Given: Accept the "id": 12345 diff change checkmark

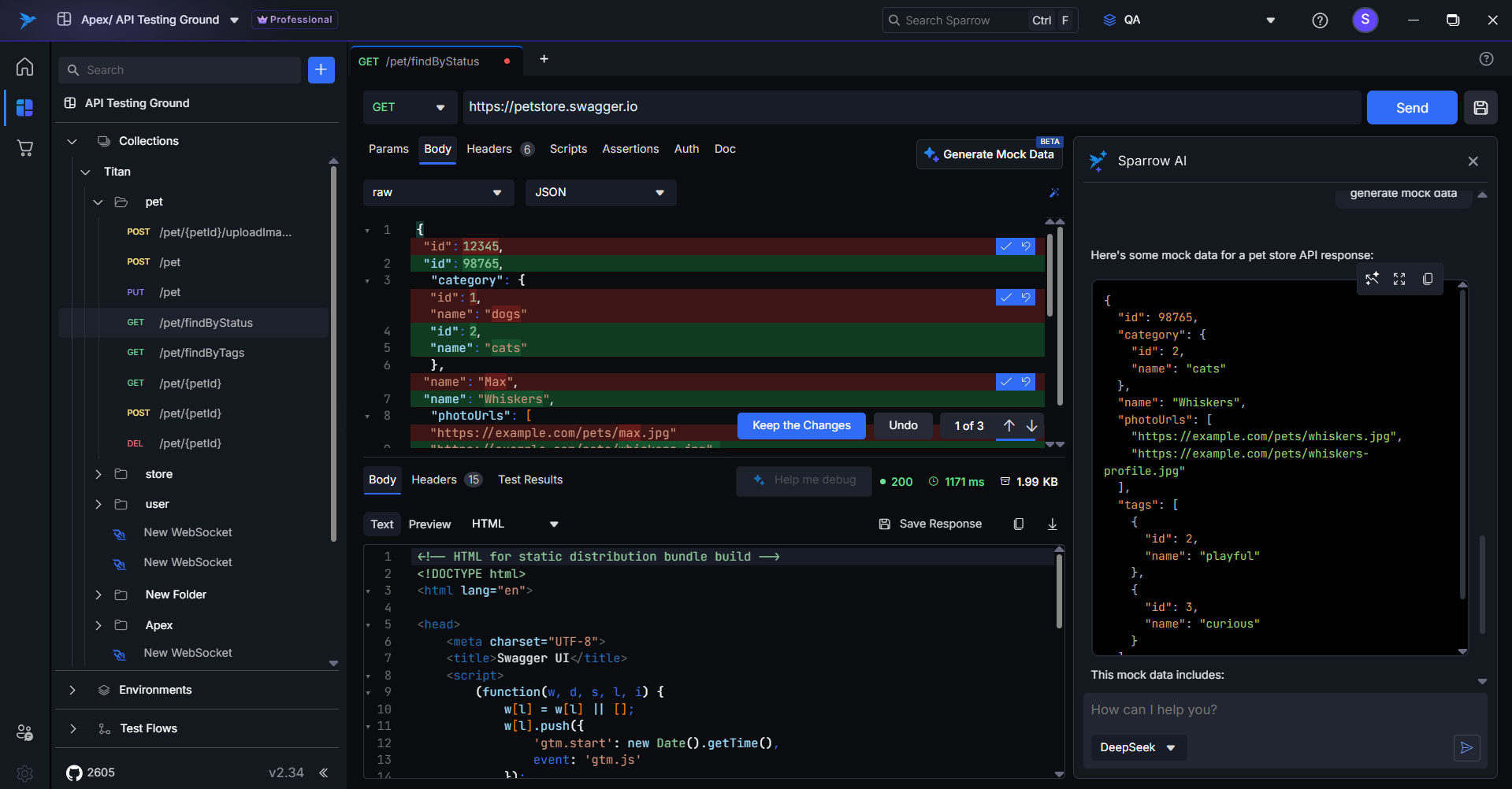Looking at the screenshot, I should [x=1006, y=246].
